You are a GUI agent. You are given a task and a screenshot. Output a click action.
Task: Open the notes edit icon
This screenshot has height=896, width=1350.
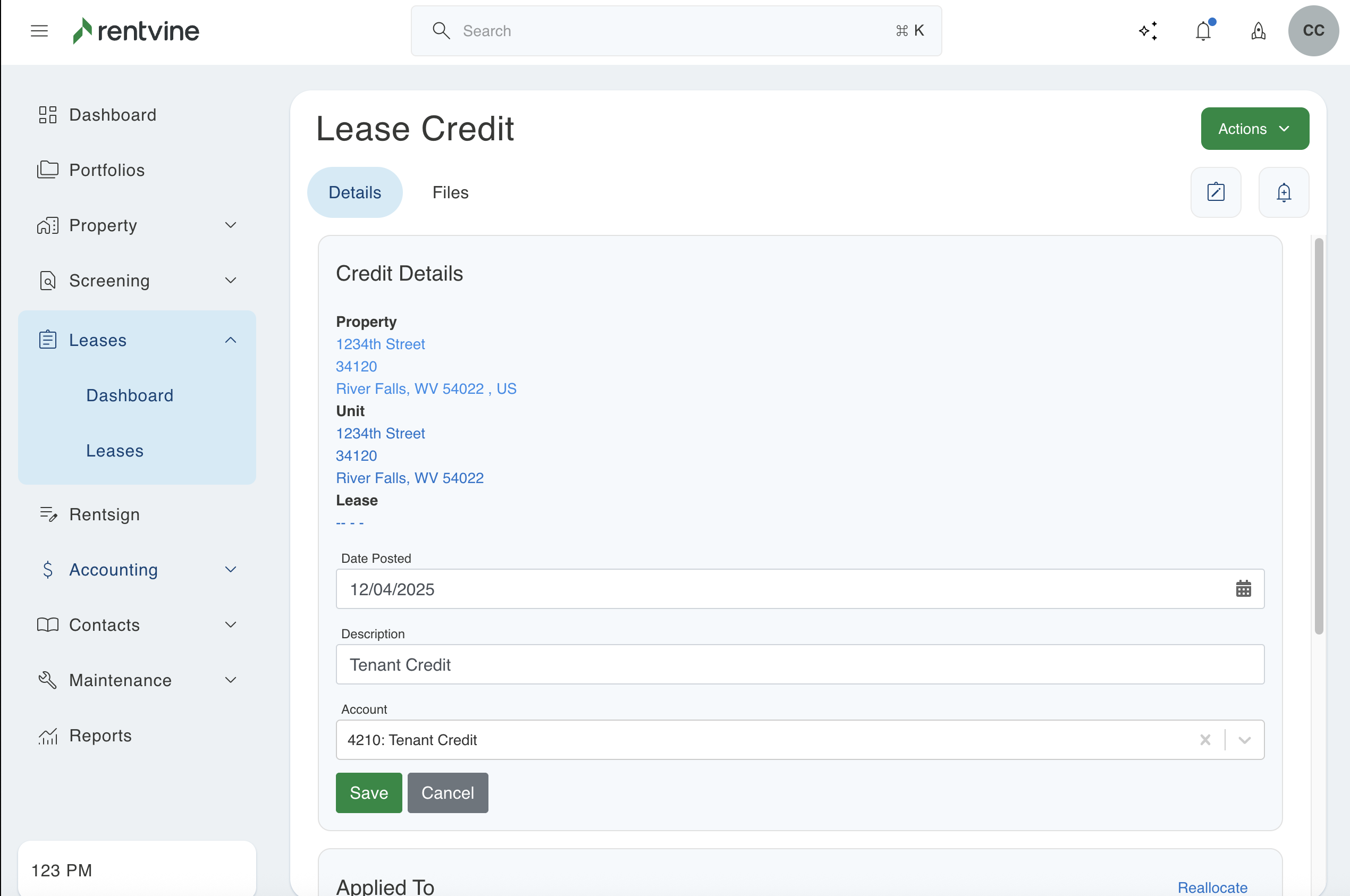click(1216, 192)
